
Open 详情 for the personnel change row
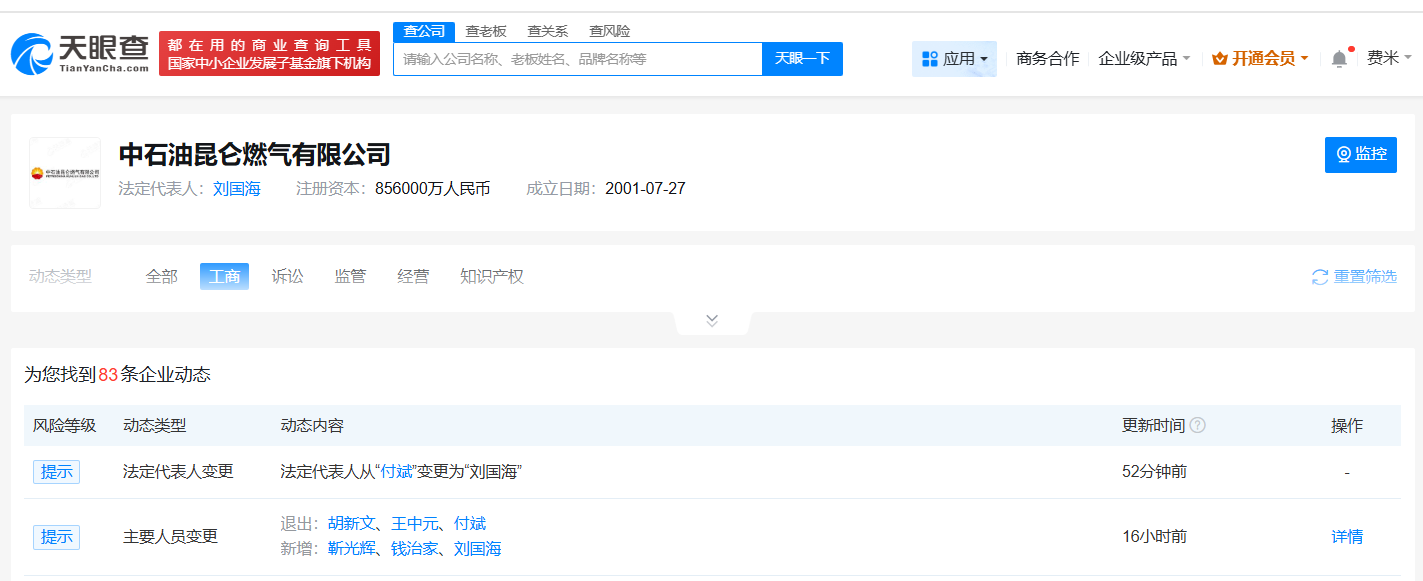pyautogui.click(x=1347, y=536)
